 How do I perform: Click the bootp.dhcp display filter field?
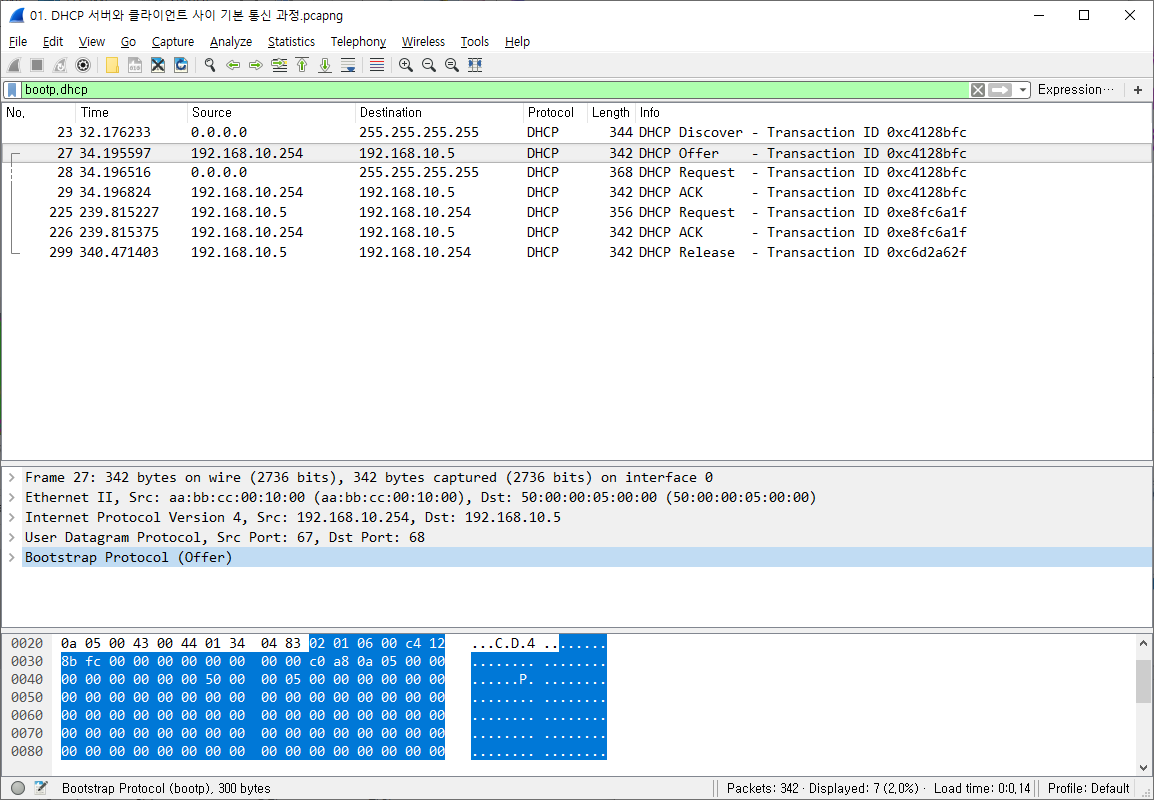(493, 90)
